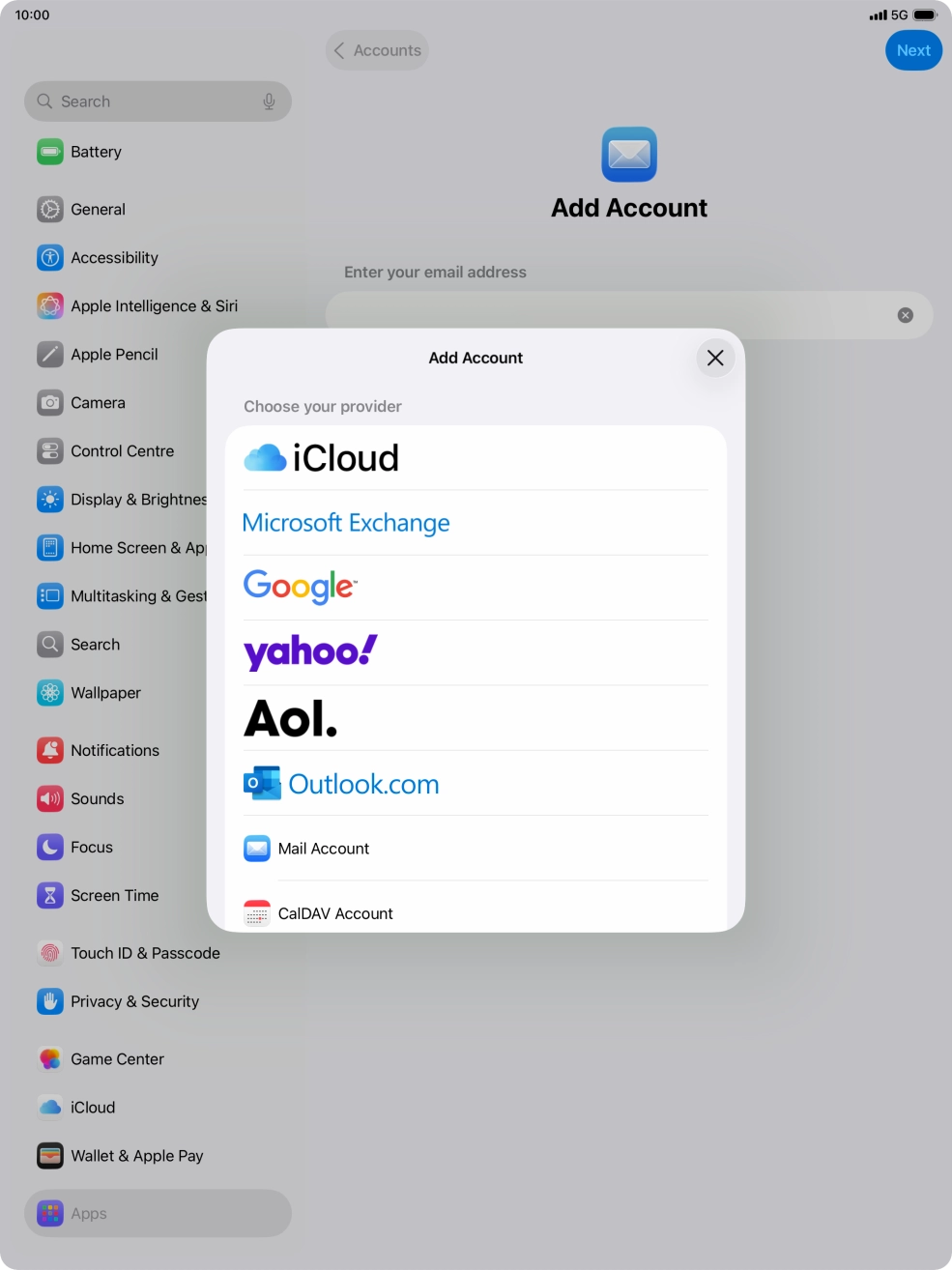Tap the Next button

pos(913,50)
